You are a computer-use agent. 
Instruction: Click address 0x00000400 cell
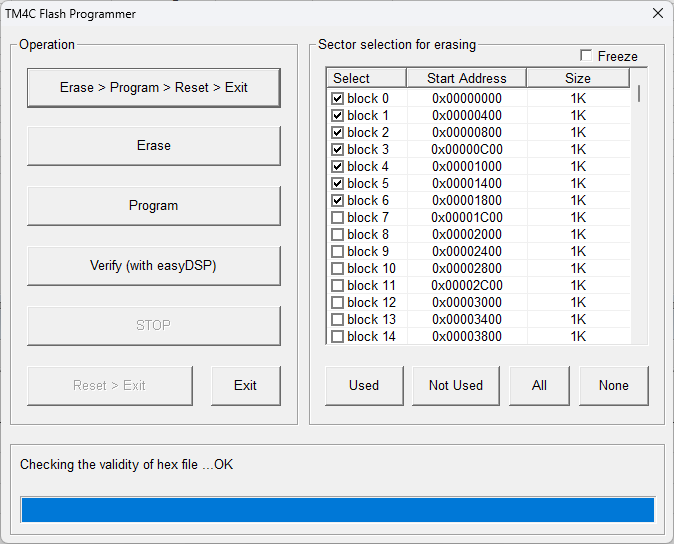467,116
